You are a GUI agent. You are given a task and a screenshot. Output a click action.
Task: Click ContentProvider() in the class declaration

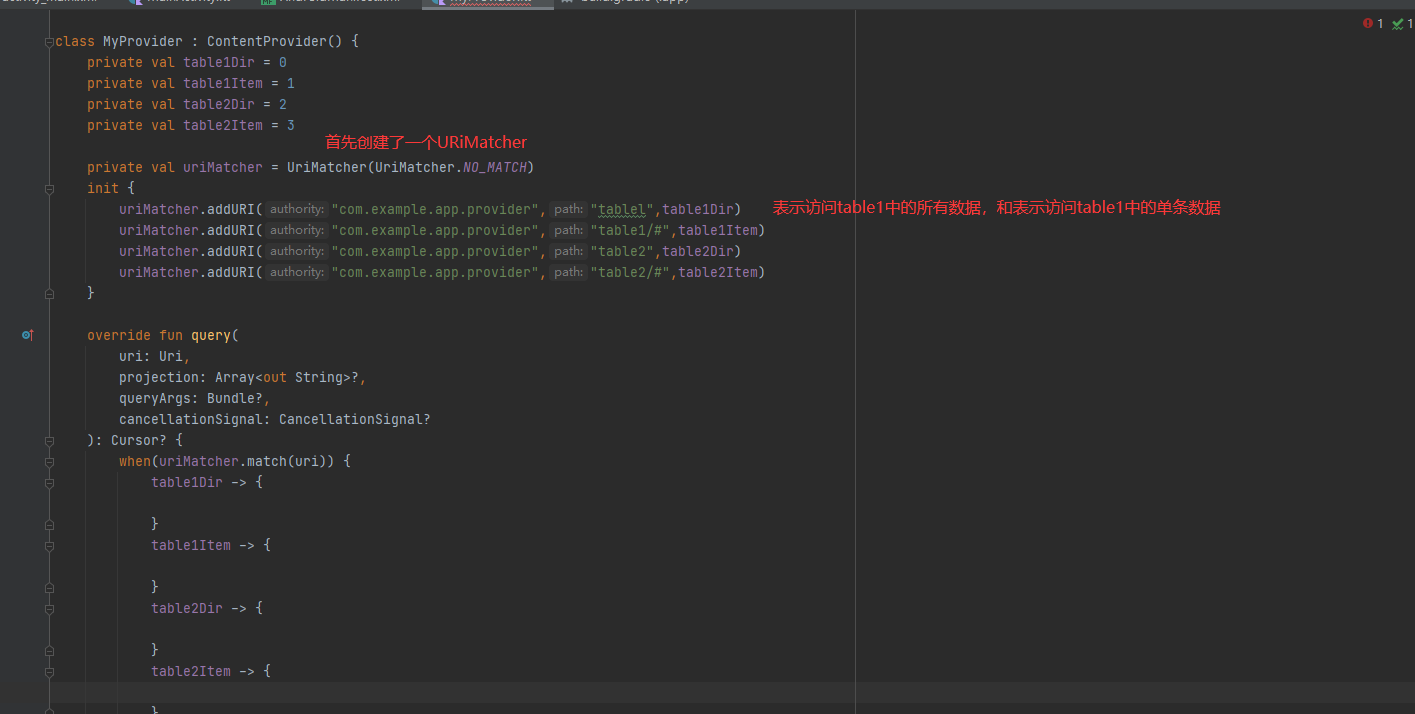(274, 41)
